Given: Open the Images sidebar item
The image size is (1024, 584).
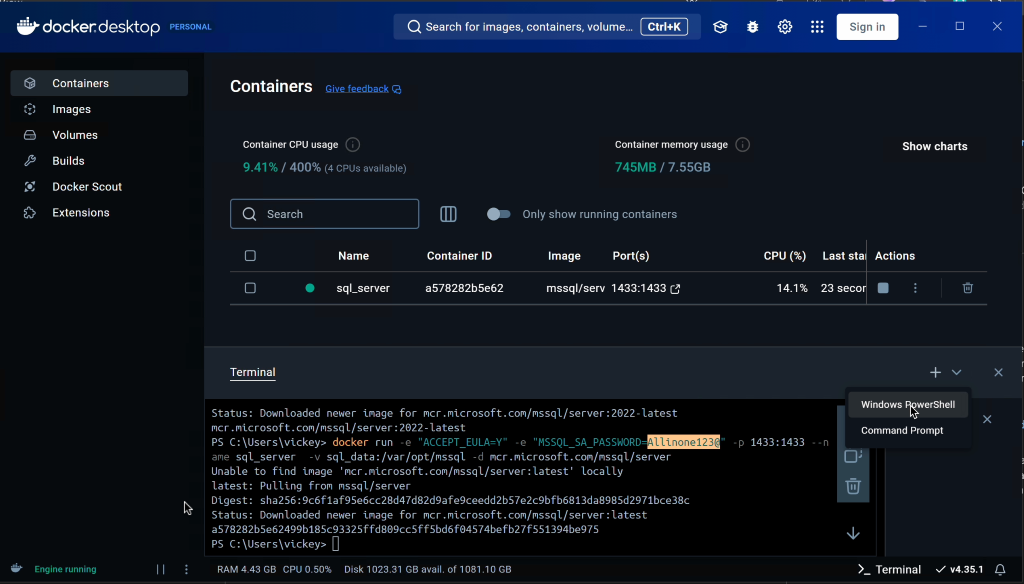Looking at the screenshot, I should 99,109.
